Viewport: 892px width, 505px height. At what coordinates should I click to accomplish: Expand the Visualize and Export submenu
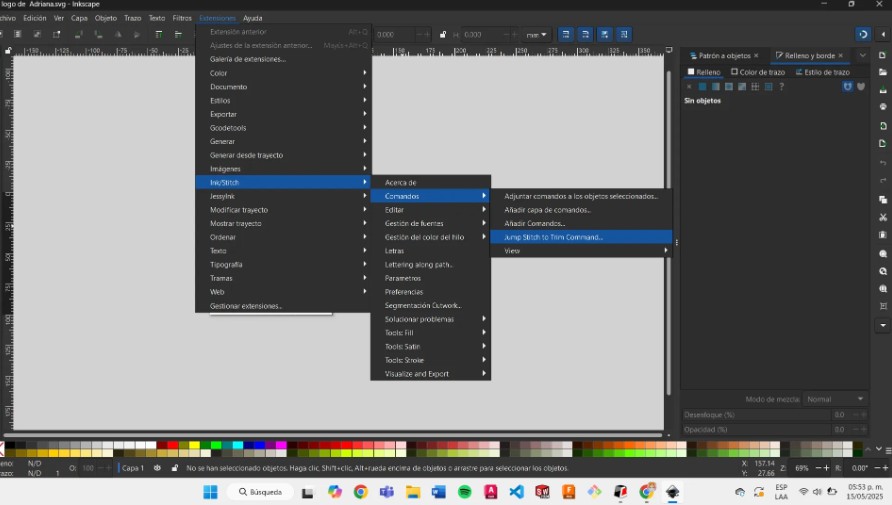[431, 374]
